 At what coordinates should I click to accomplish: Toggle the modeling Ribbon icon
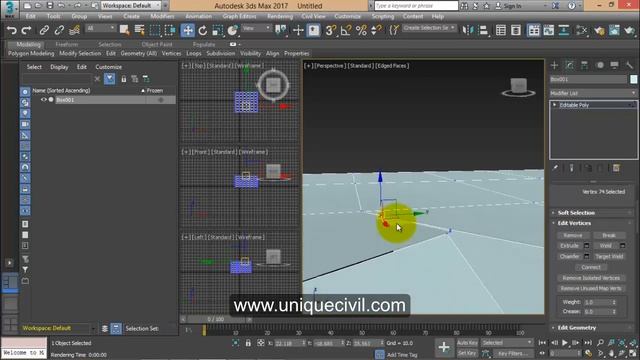[x=534, y=30]
